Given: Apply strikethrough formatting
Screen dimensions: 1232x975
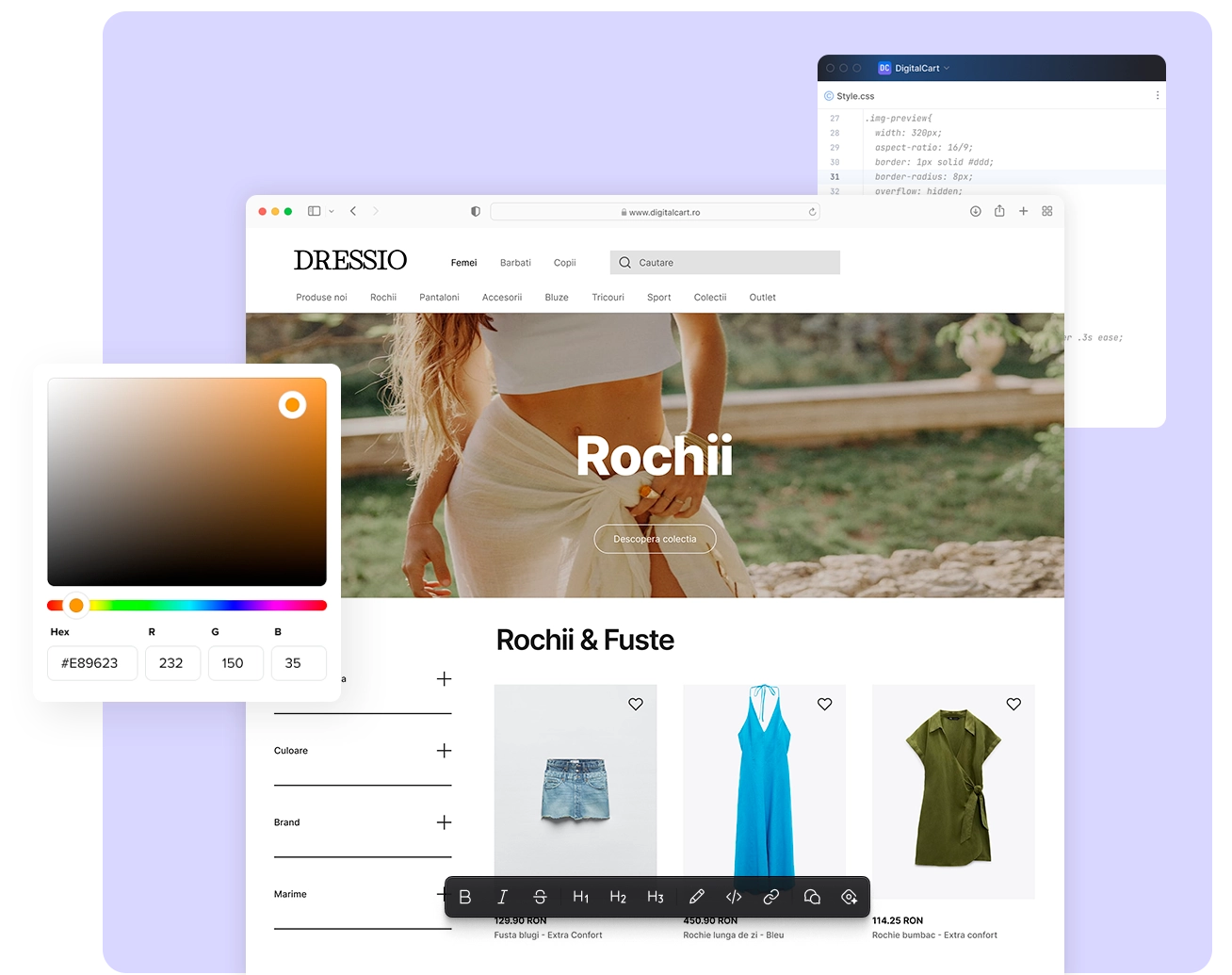Looking at the screenshot, I should (x=540, y=897).
